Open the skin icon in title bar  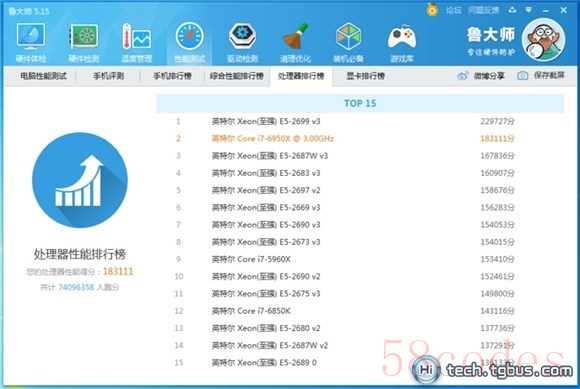512,10
